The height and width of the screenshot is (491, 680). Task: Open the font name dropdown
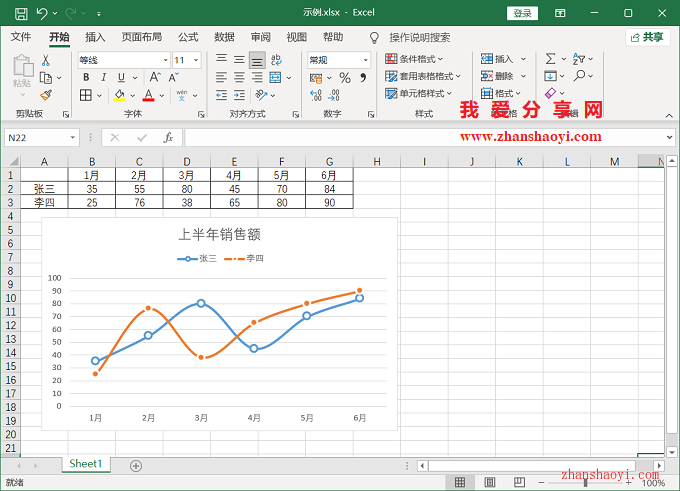[x=165, y=60]
